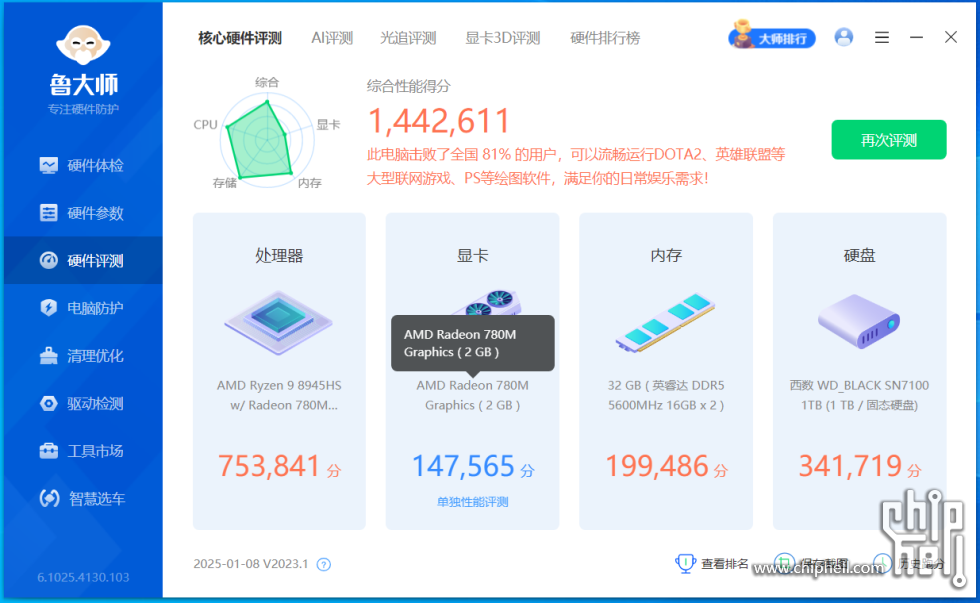Click the 处理器 card title
The width and height of the screenshot is (980, 603).
point(279,256)
